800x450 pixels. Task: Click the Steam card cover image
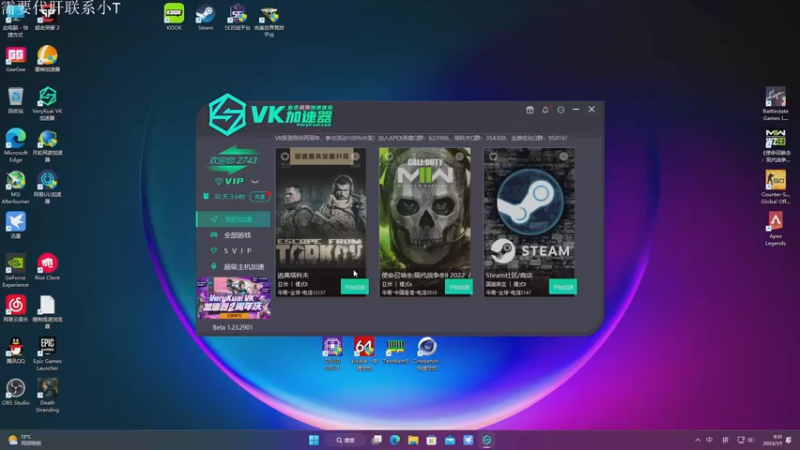[x=529, y=209]
